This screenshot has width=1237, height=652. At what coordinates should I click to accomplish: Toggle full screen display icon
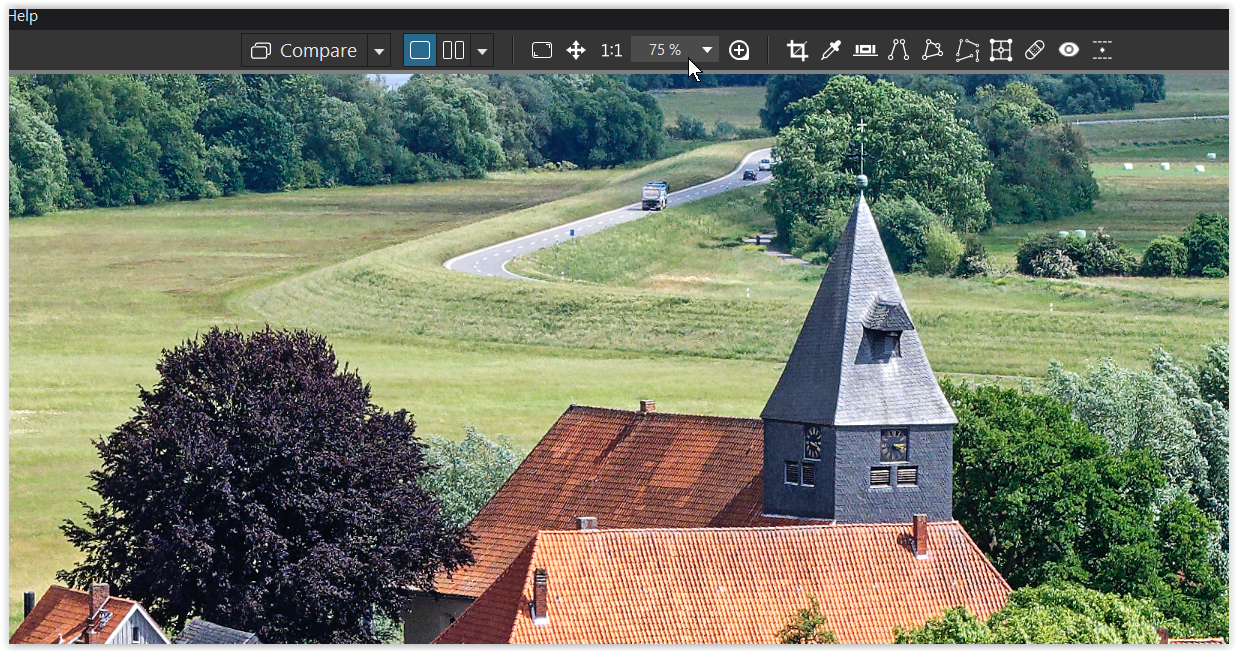pos(542,50)
